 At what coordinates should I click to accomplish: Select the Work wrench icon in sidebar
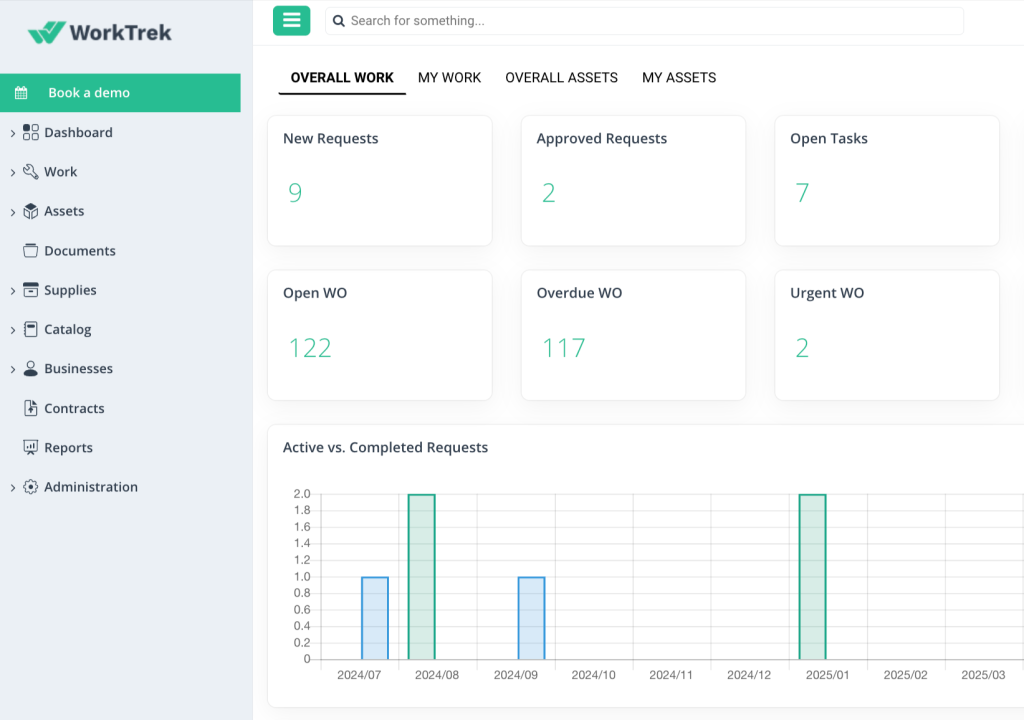click(x=31, y=171)
